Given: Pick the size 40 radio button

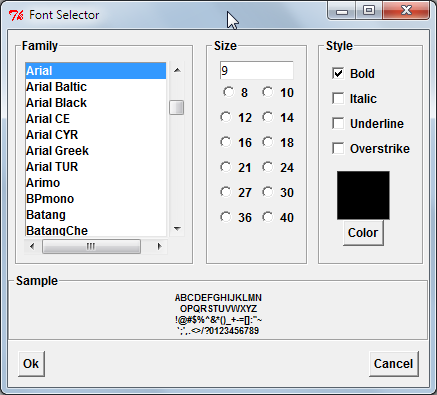Looking at the screenshot, I should (268, 217).
